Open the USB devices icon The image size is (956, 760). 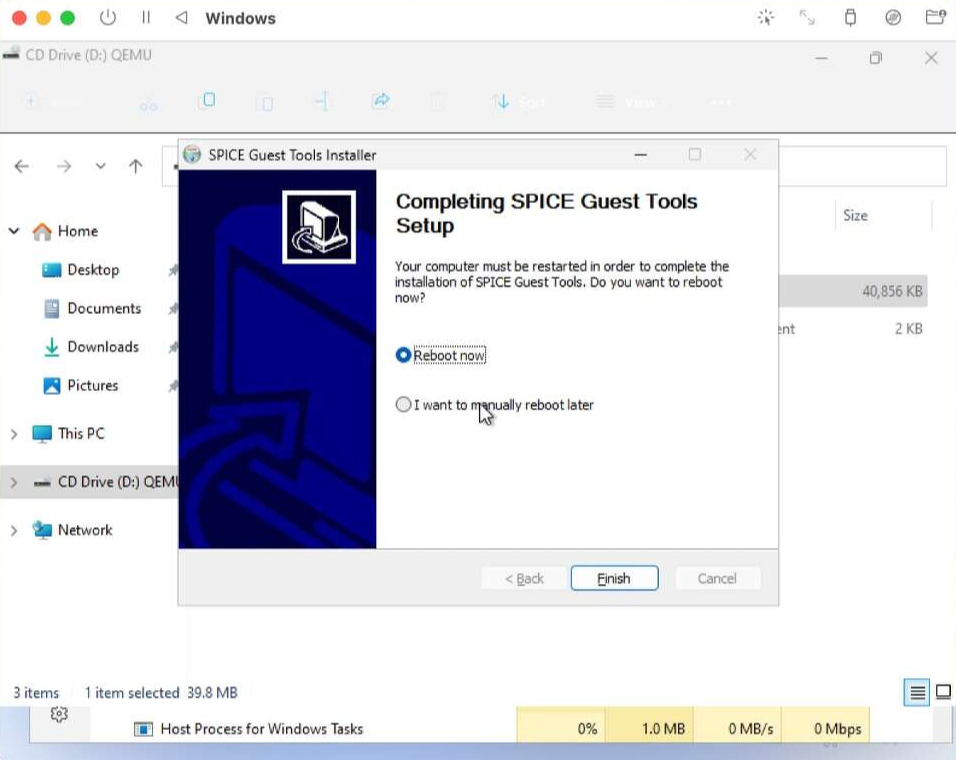850,18
